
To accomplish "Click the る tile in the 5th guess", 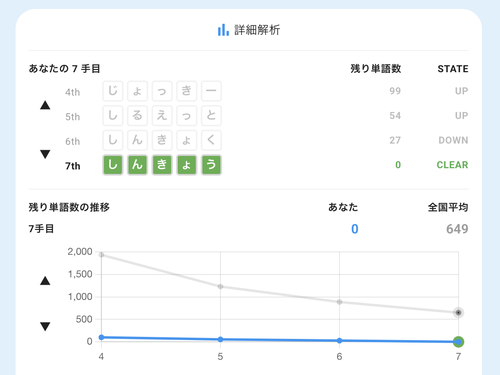I will (137, 116).
